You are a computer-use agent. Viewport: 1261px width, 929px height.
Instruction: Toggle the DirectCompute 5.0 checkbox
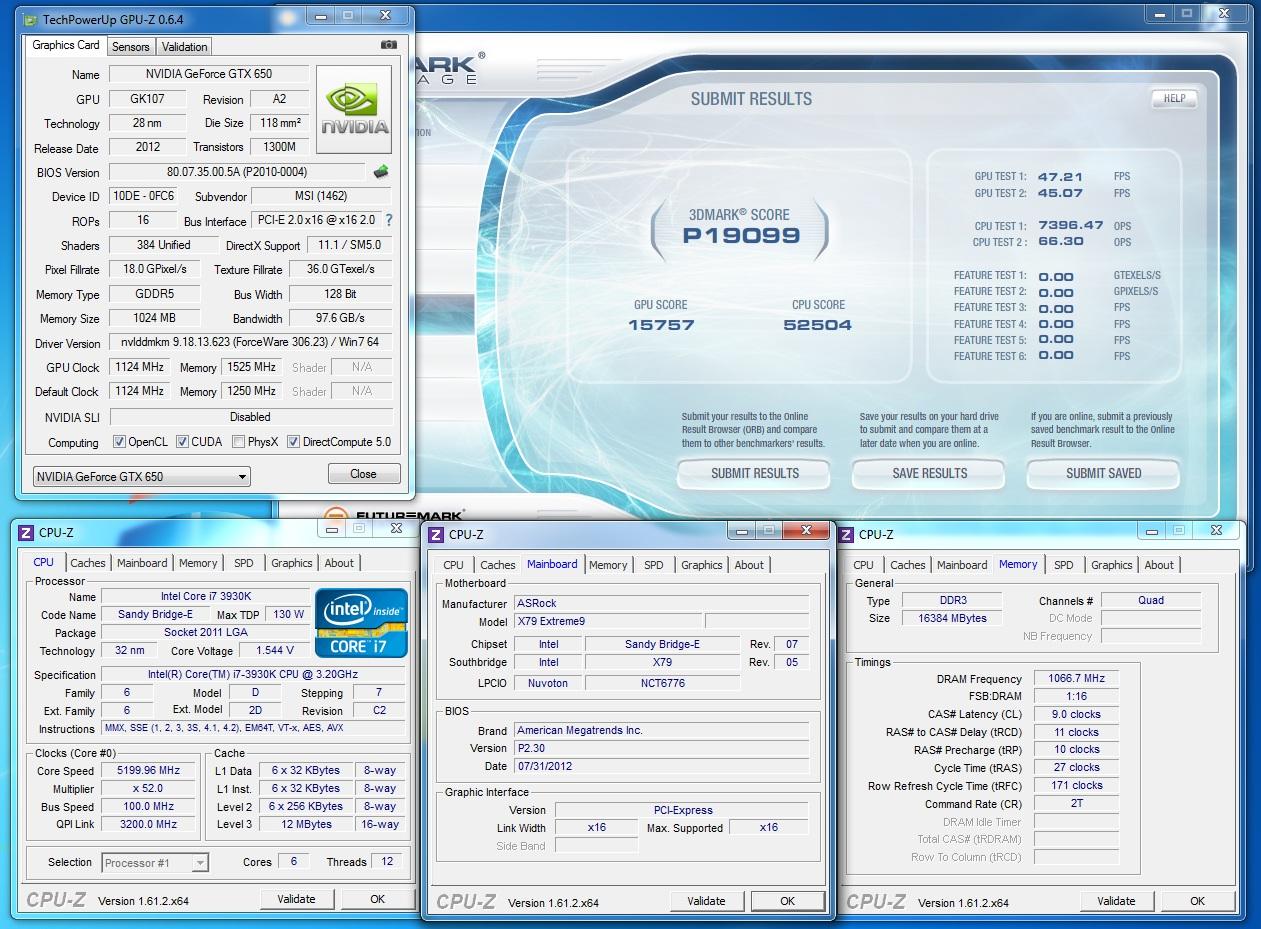coord(293,442)
